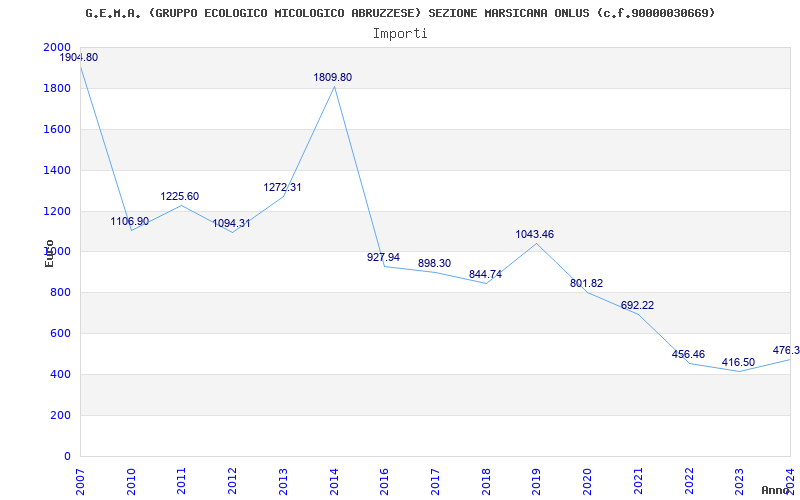Click the Anno x-axis title
This screenshot has height=500, width=800.
[776, 490]
